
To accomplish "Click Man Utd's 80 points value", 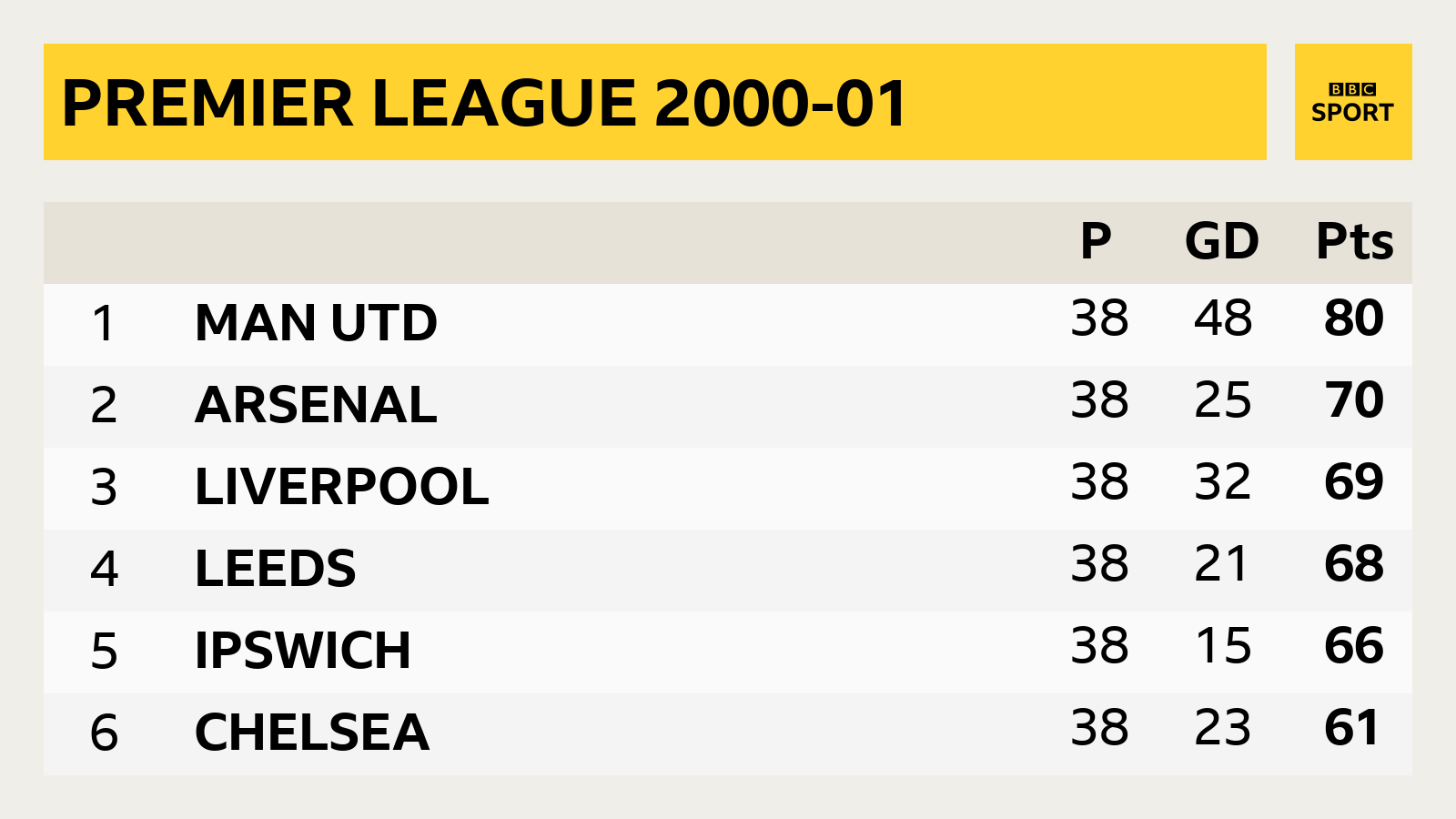I will [x=1354, y=318].
